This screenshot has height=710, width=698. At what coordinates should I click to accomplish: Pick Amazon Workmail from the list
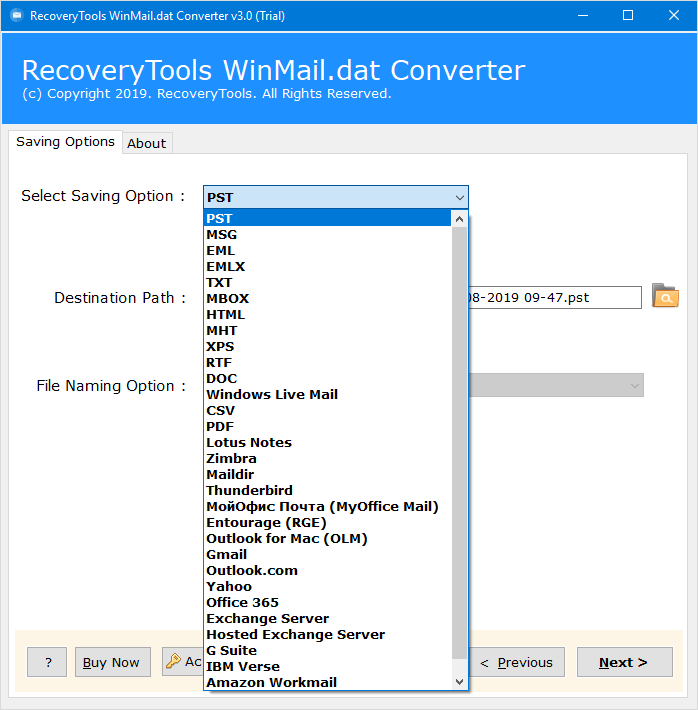[327, 682]
